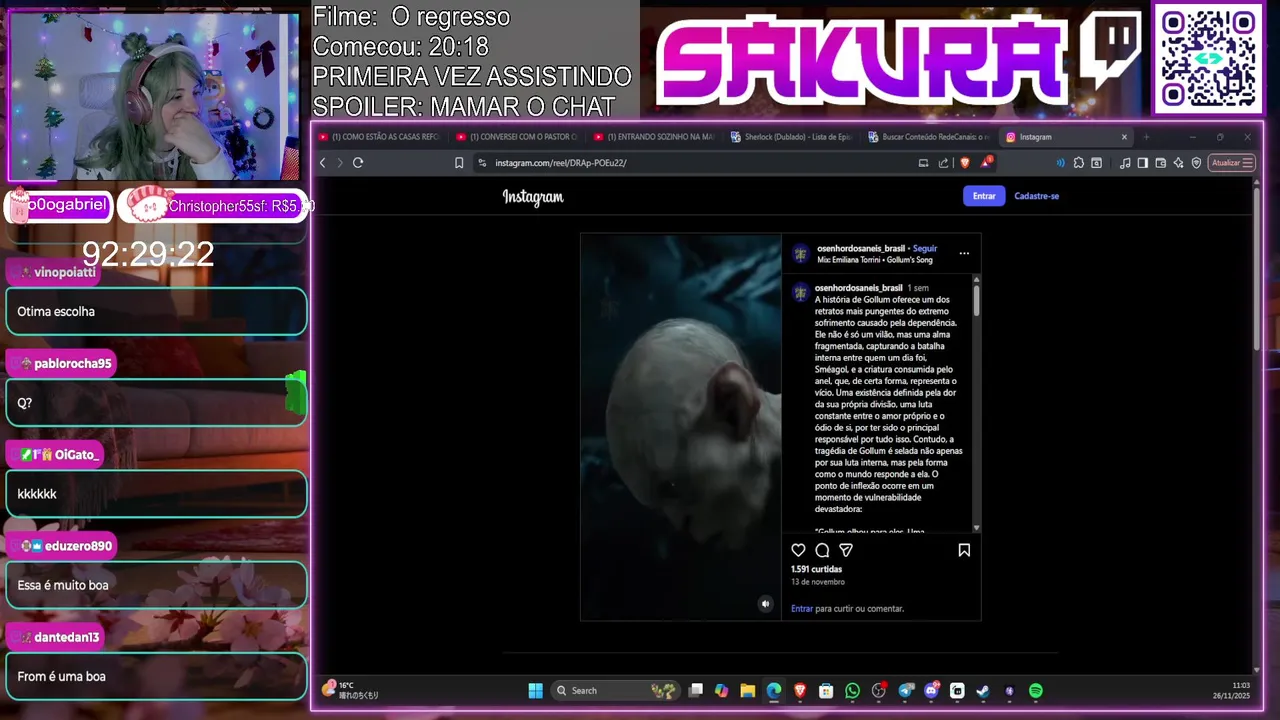Open the Brave VPN shield icon
Image resolution: width=1280 pixels, height=720 pixels.
pyautogui.click(x=1196, y=163)
